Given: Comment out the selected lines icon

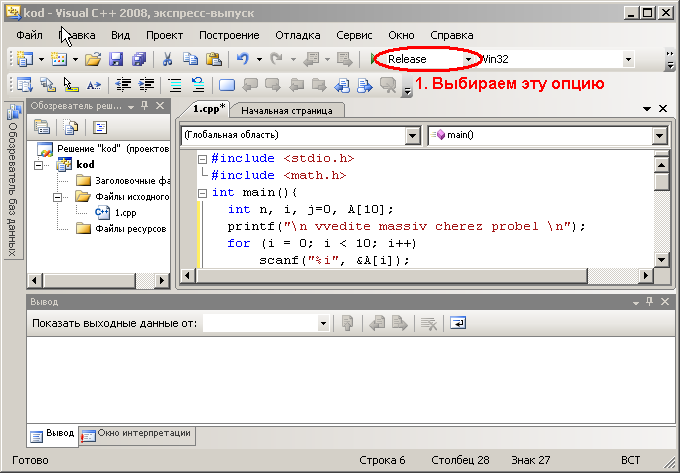Looking at the screenshot, I should 175,85.
